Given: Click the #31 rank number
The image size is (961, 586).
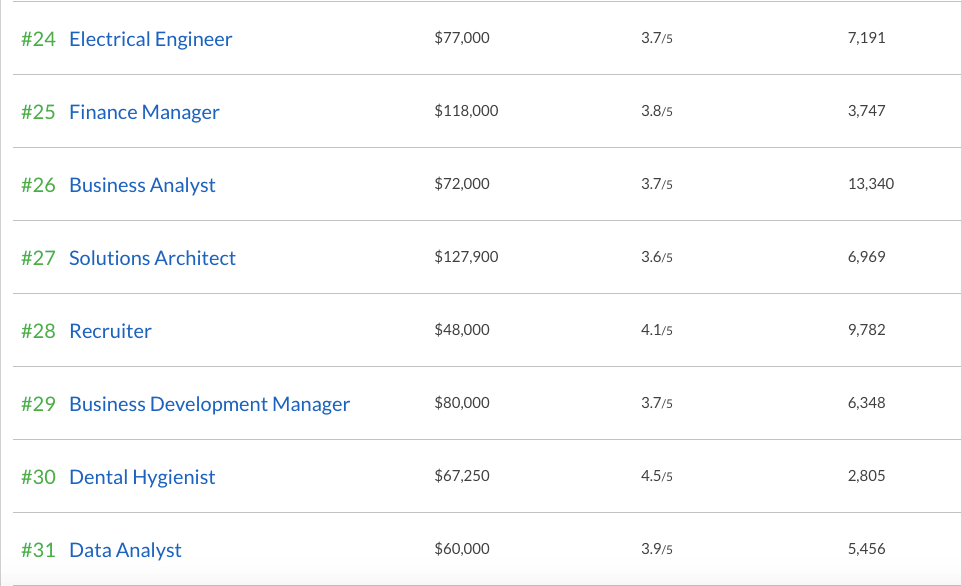Looking at the screenshot, I should click(38, 550).
